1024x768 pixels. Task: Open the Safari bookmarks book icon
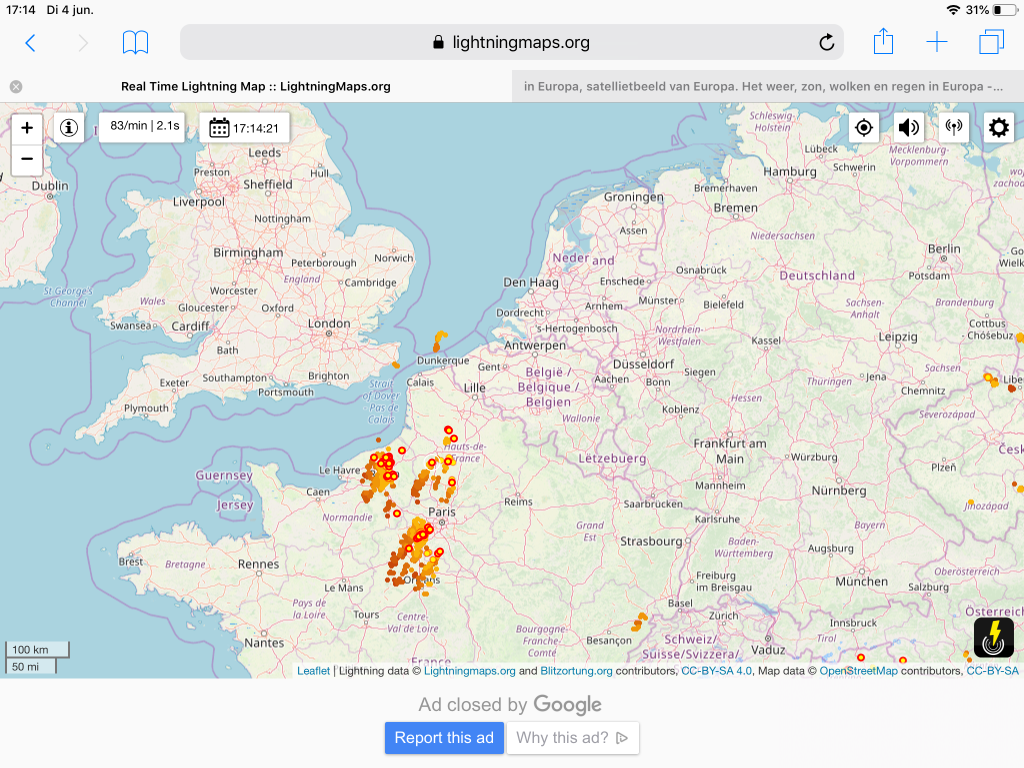point(135,43)
